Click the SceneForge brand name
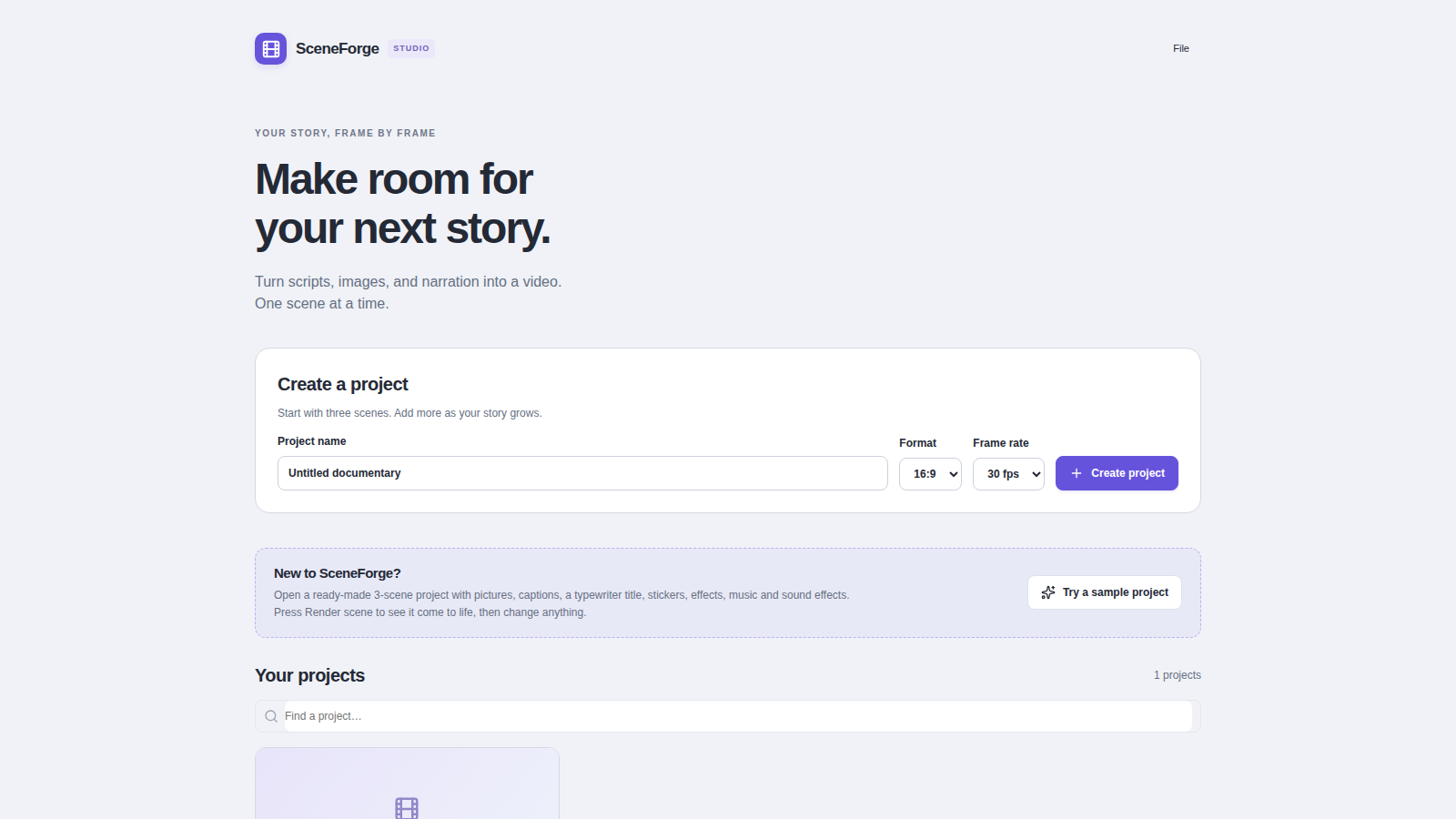 point(338,48)
